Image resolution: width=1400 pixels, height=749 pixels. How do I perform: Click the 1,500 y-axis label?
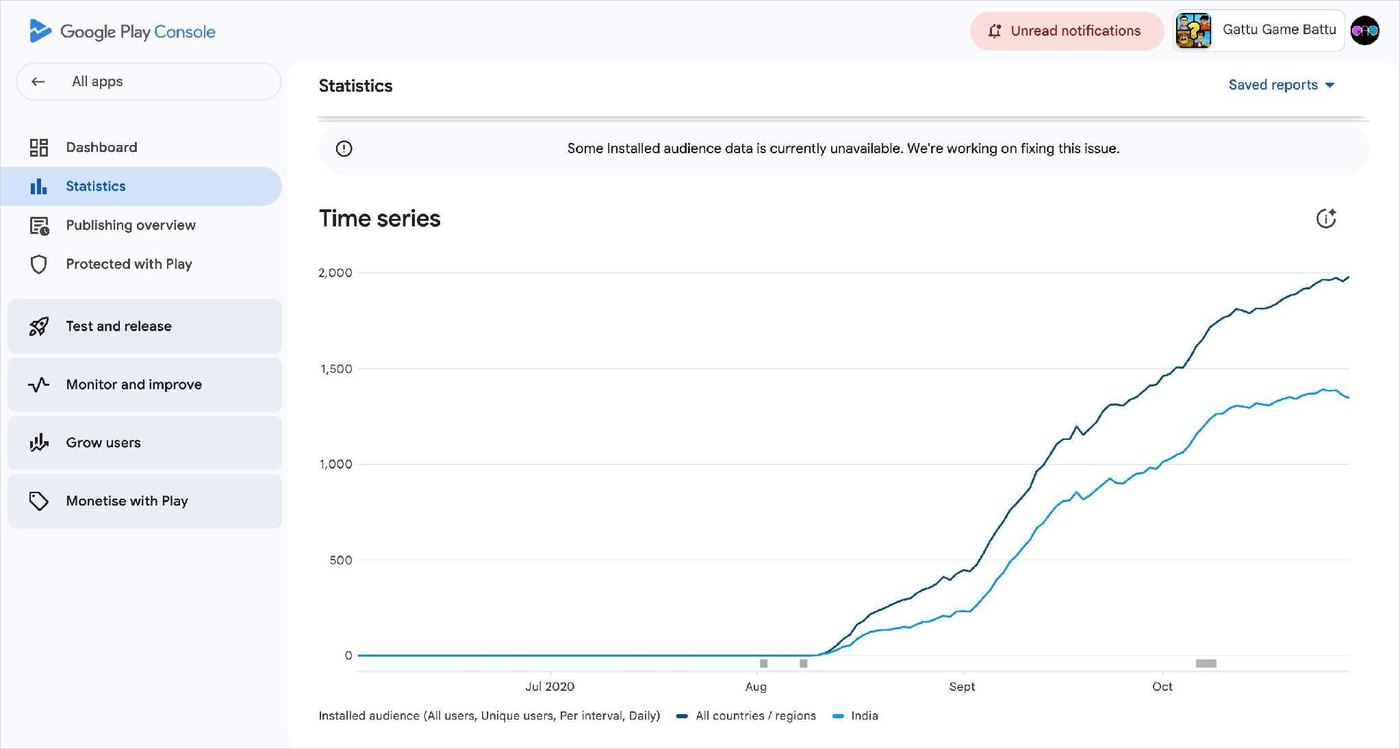pyautogui.click(x=335, y=369)
